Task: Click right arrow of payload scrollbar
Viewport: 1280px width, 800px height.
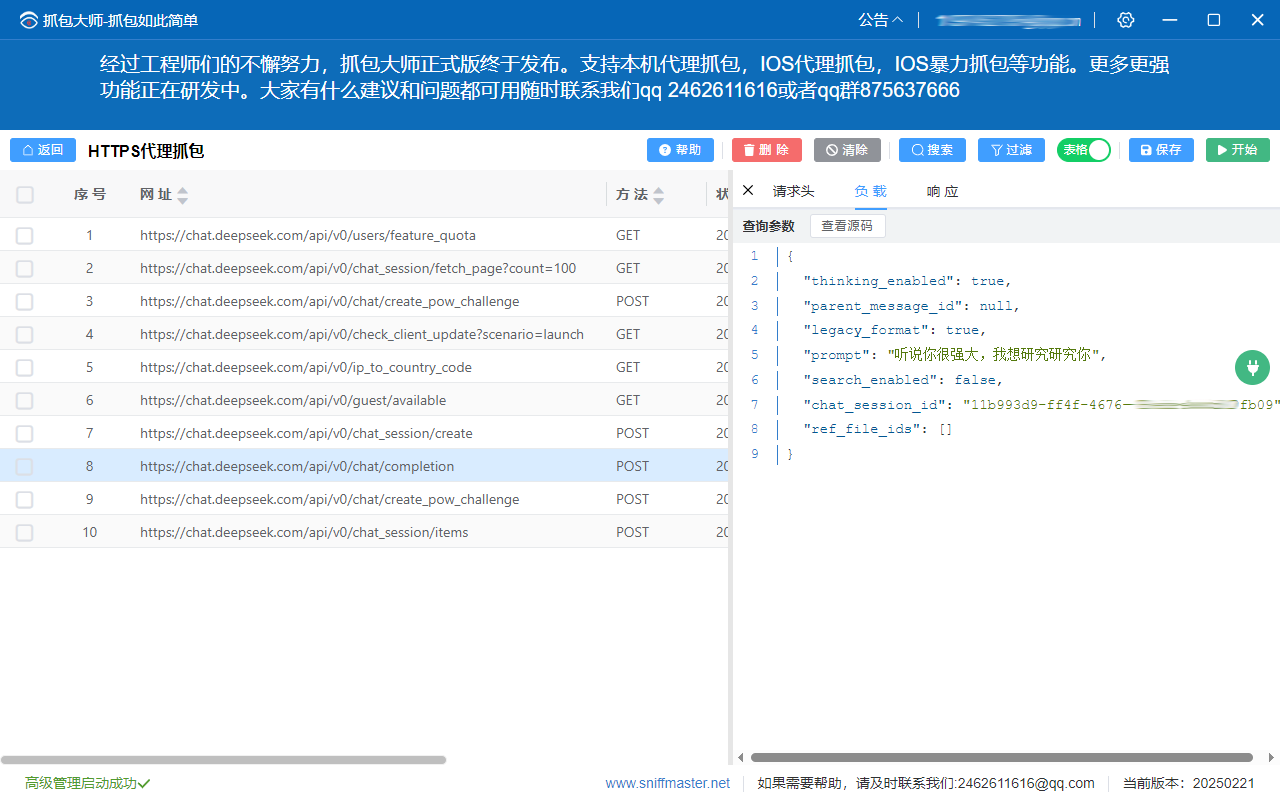Action: pos(1271,758)
